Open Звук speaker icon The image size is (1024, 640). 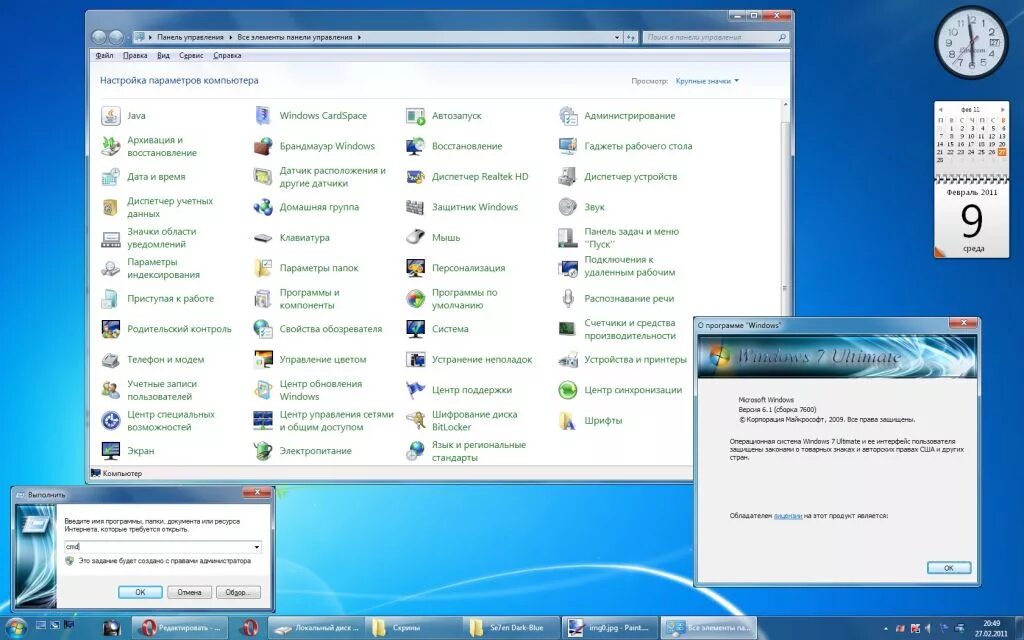[568, 207]
